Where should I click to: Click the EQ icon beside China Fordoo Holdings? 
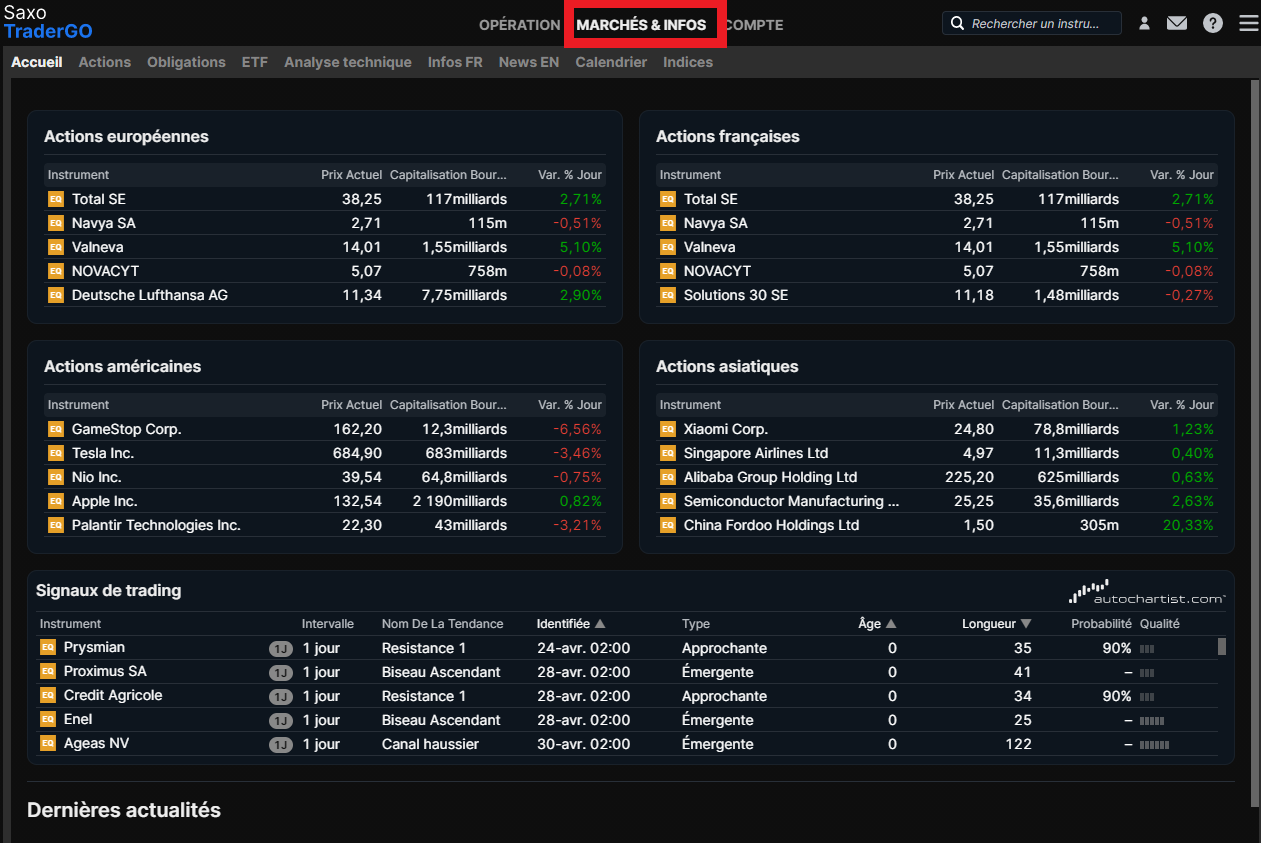(667, 525)
